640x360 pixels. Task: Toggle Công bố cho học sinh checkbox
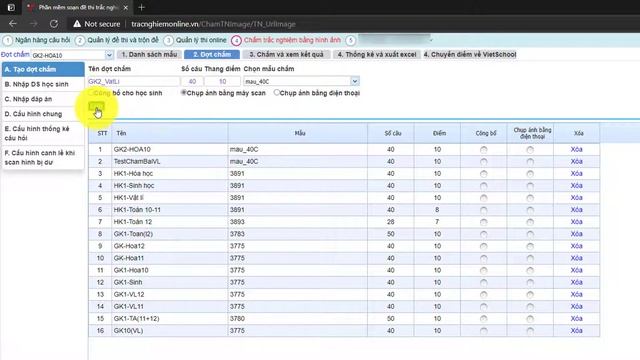click(91, 93)
